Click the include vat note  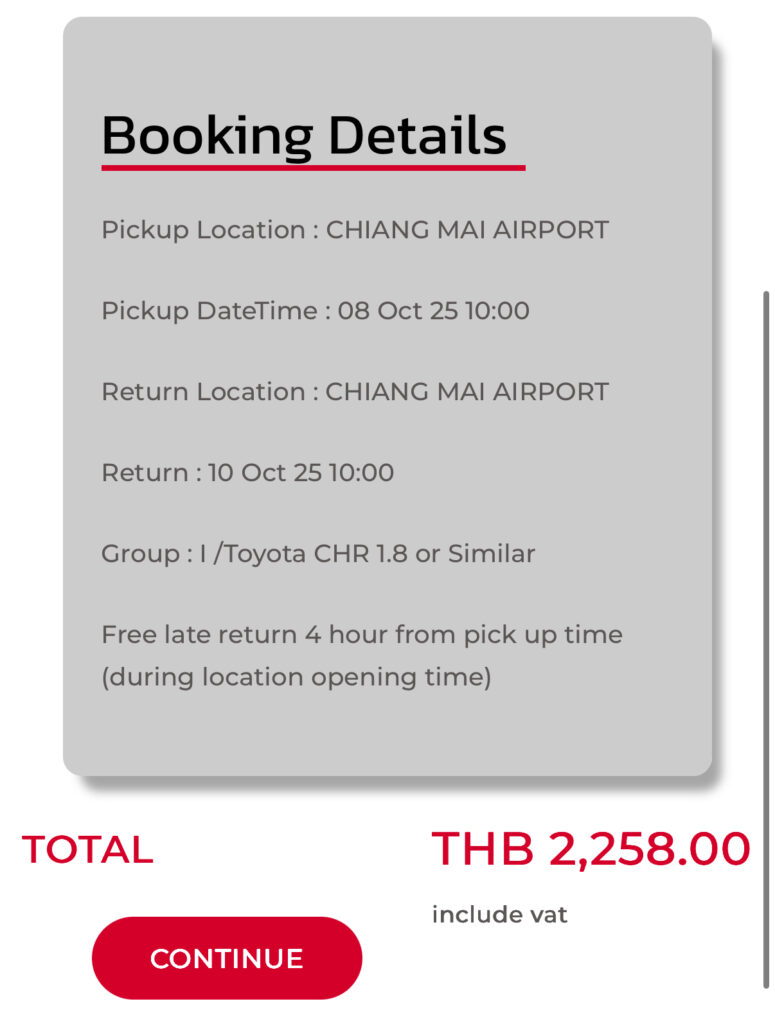tap(499, 914)
